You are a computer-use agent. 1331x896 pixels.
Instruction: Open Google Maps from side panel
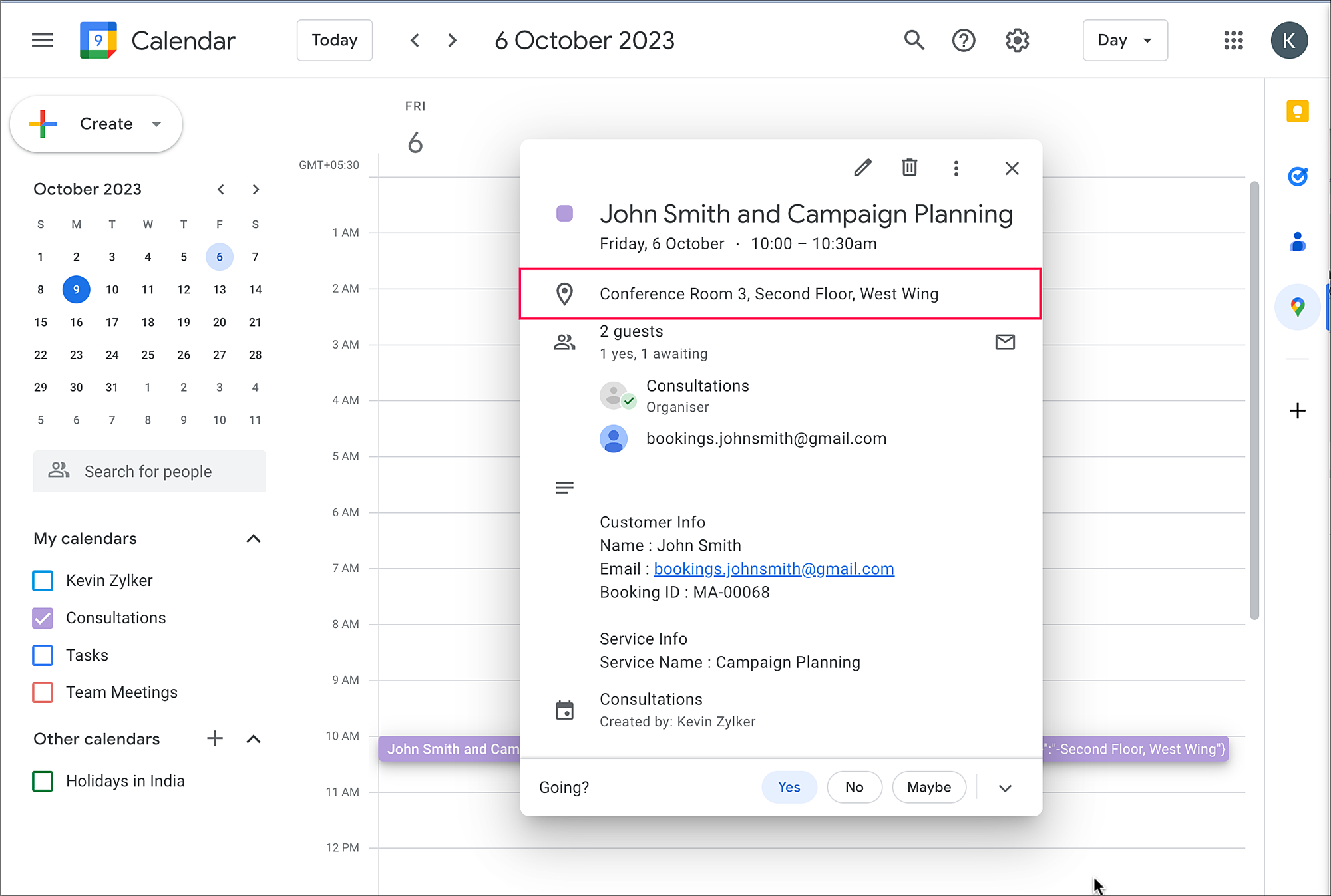pos(1297,307)
